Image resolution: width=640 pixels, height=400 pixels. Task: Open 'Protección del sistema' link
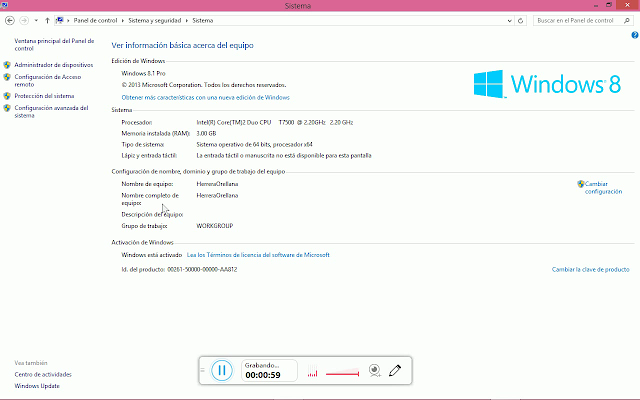(44, 96)
